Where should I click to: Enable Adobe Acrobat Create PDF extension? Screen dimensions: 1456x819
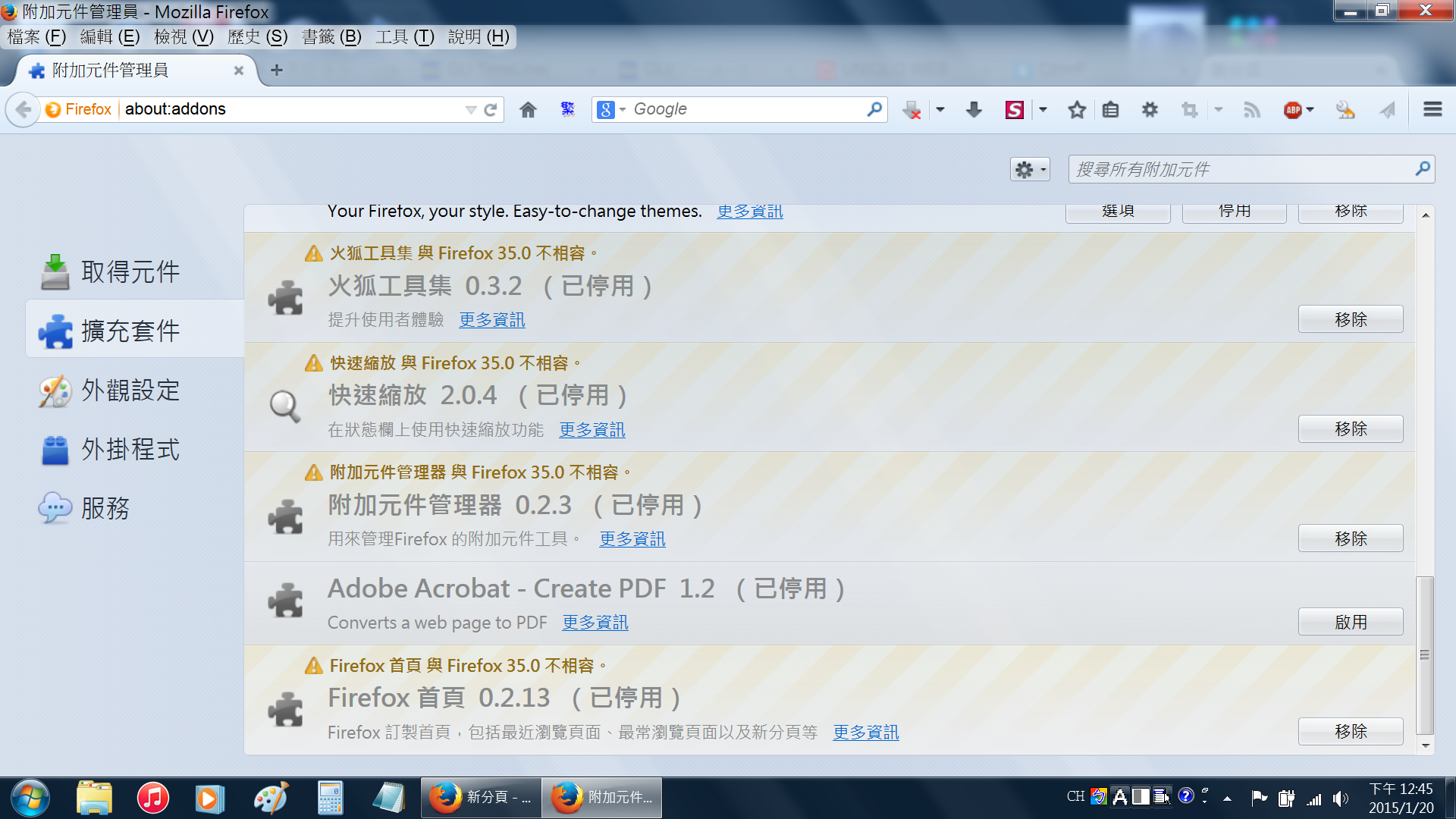[x=1350, y=622]
